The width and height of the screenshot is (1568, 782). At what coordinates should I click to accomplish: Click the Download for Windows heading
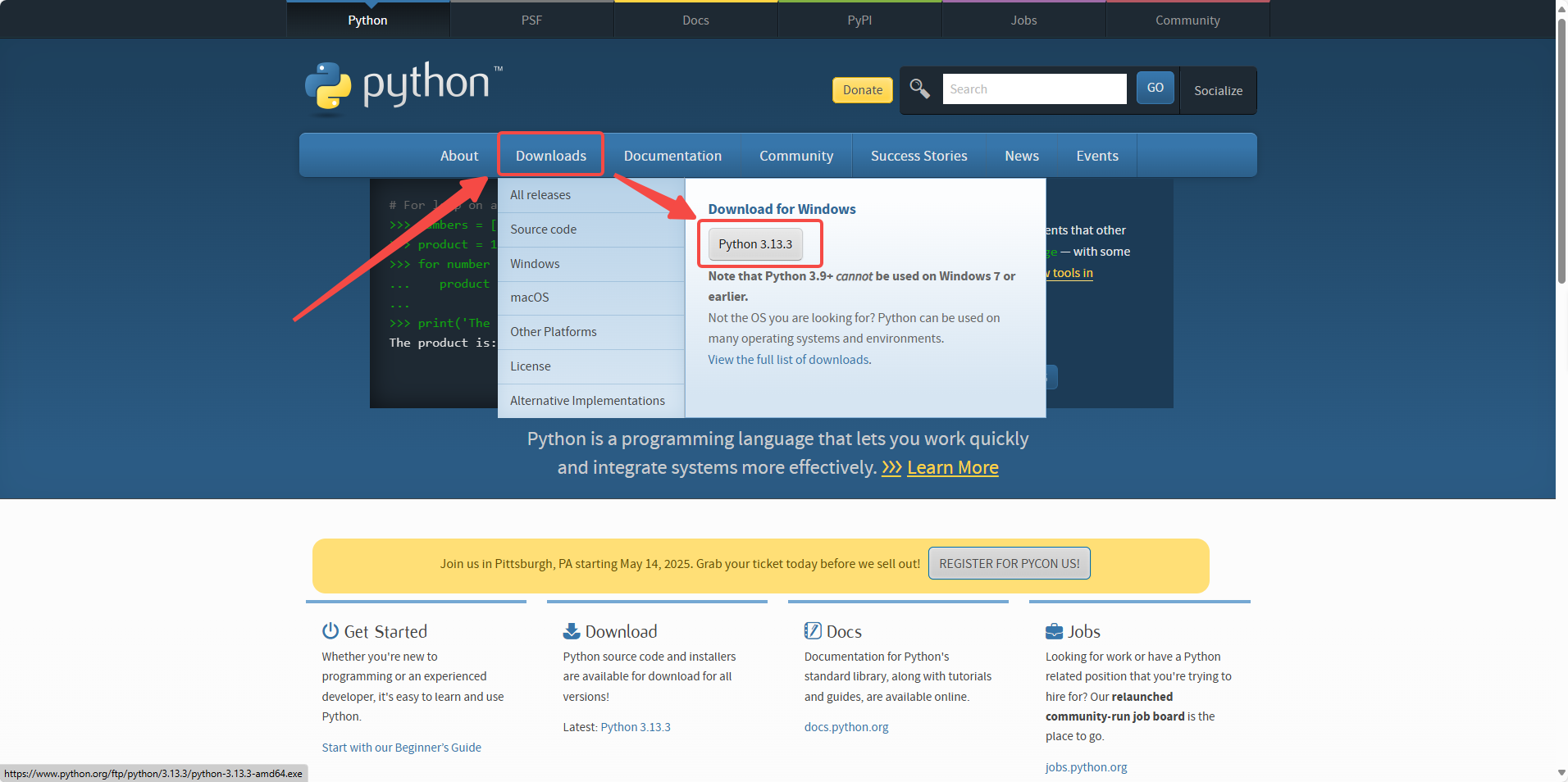click(x=782, y=209)
